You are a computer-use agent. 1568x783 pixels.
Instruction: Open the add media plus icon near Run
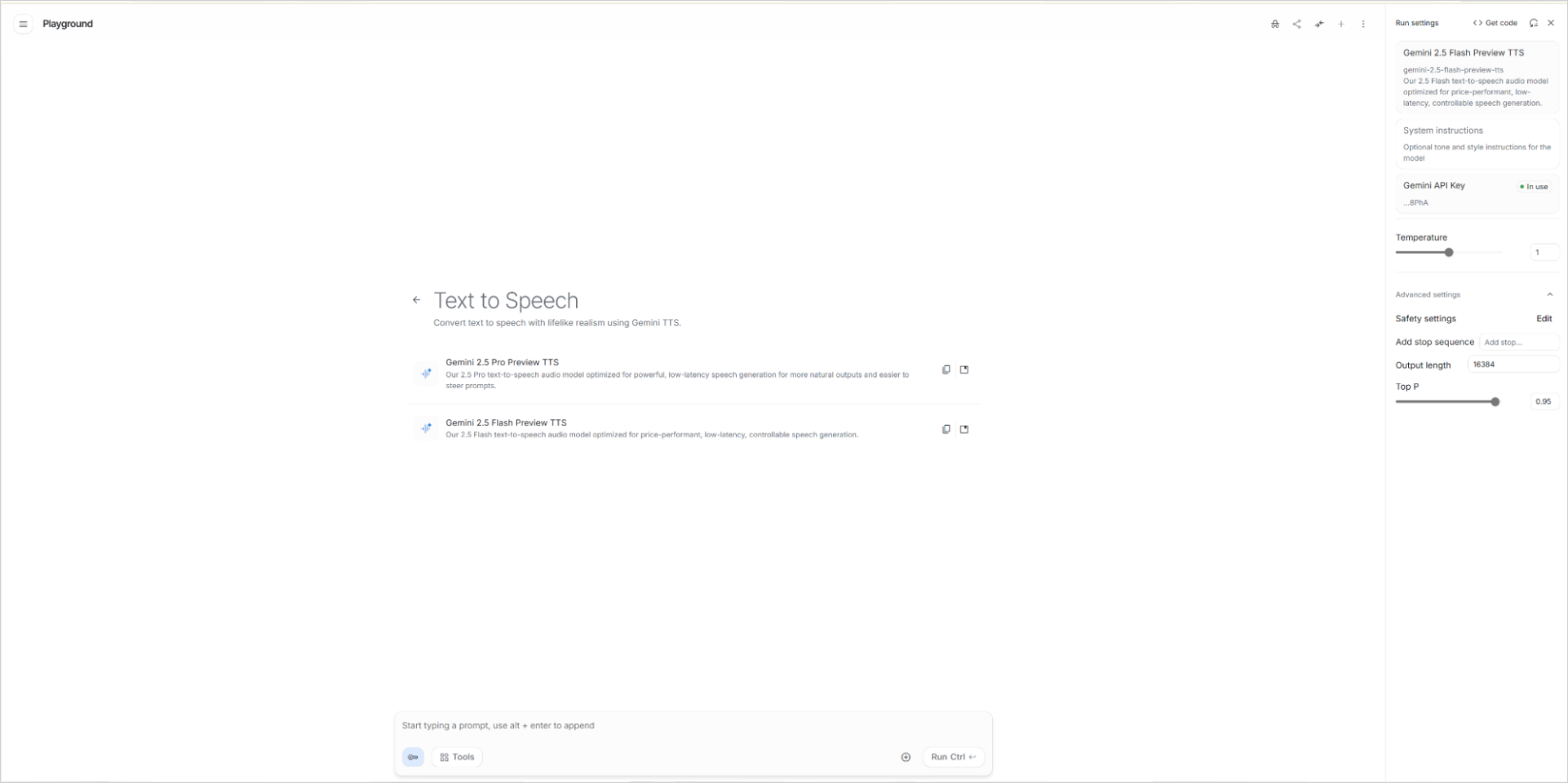click(x=906, y=757)
